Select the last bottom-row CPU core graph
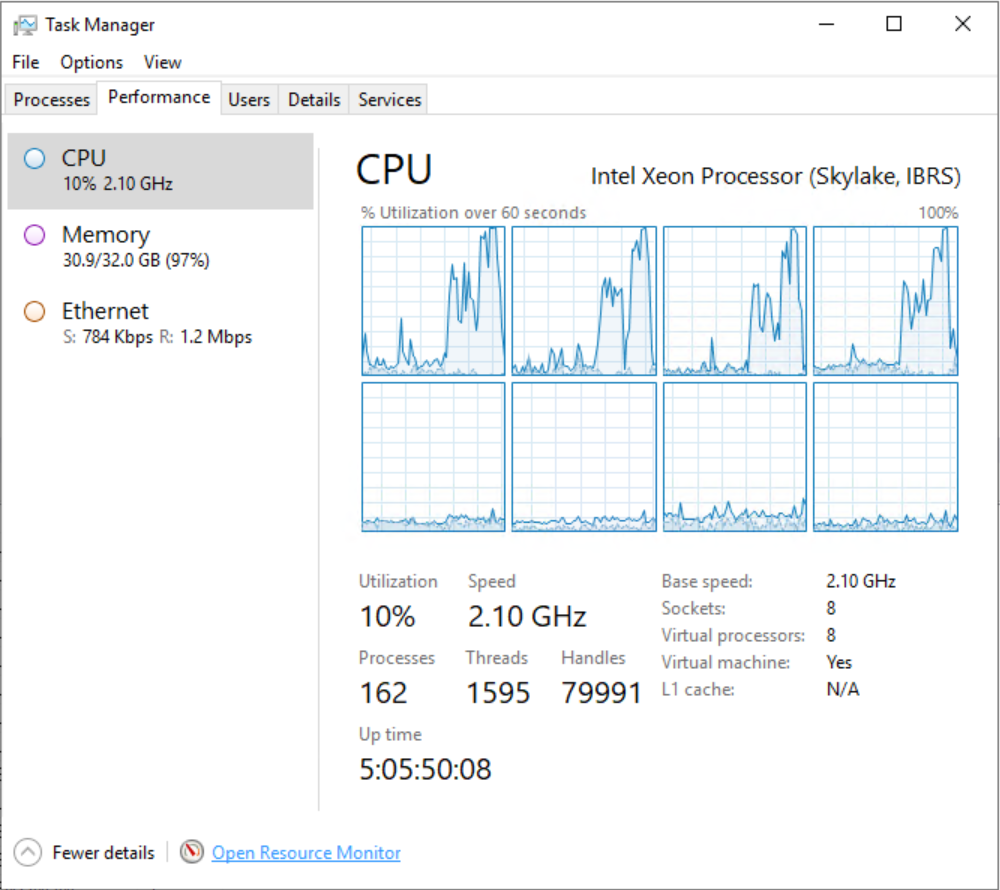This screenshot has width=1000, height=890. point(885,456)
